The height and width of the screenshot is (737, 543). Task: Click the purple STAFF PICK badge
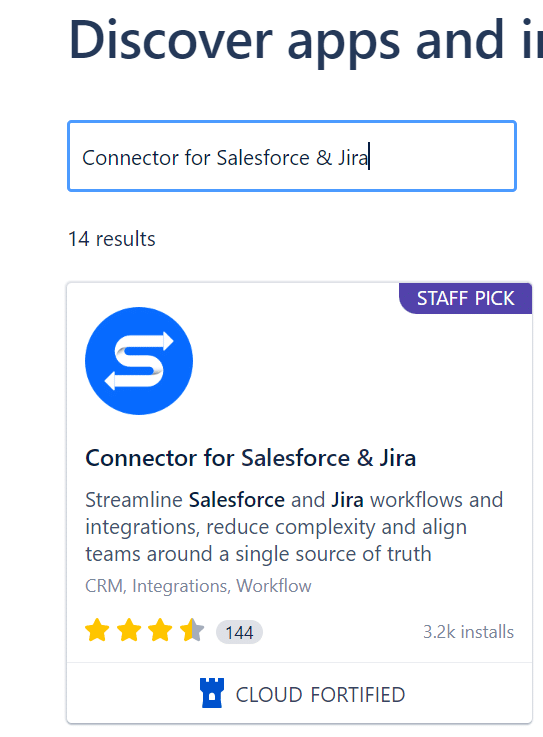[465, 298]
